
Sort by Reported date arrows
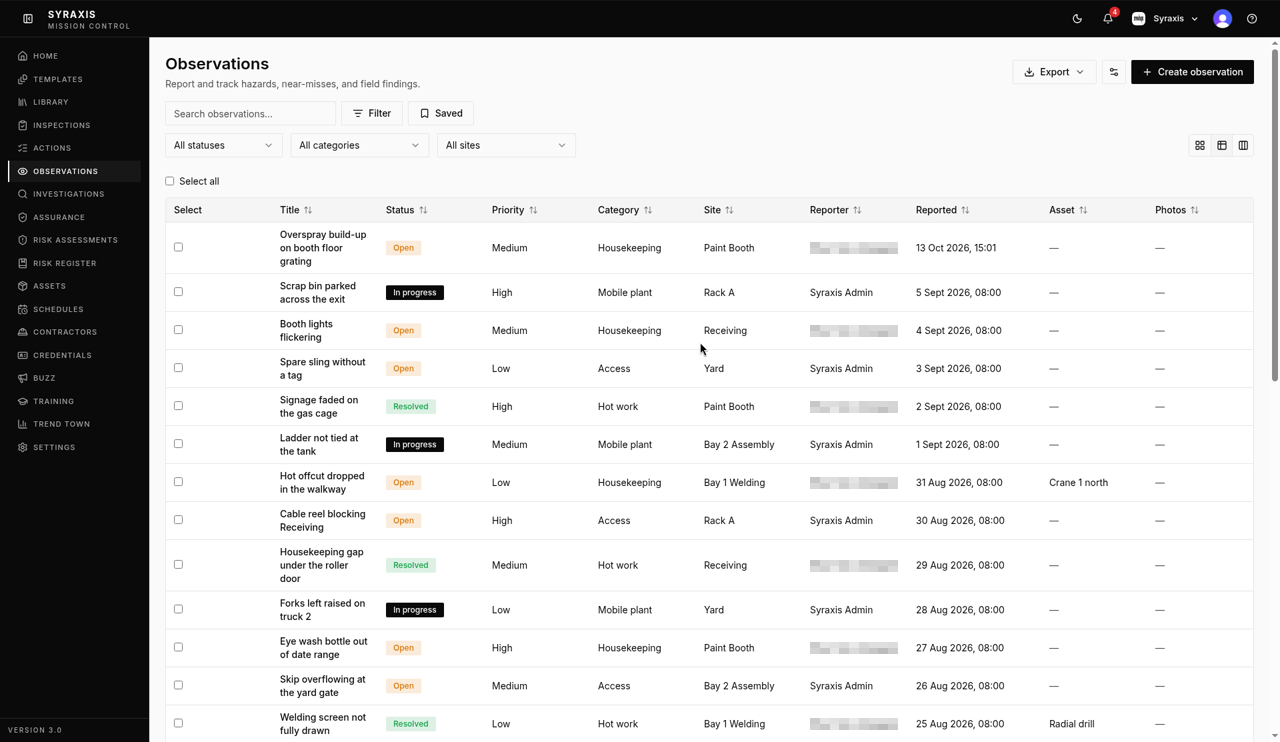[x=965, y=210]
